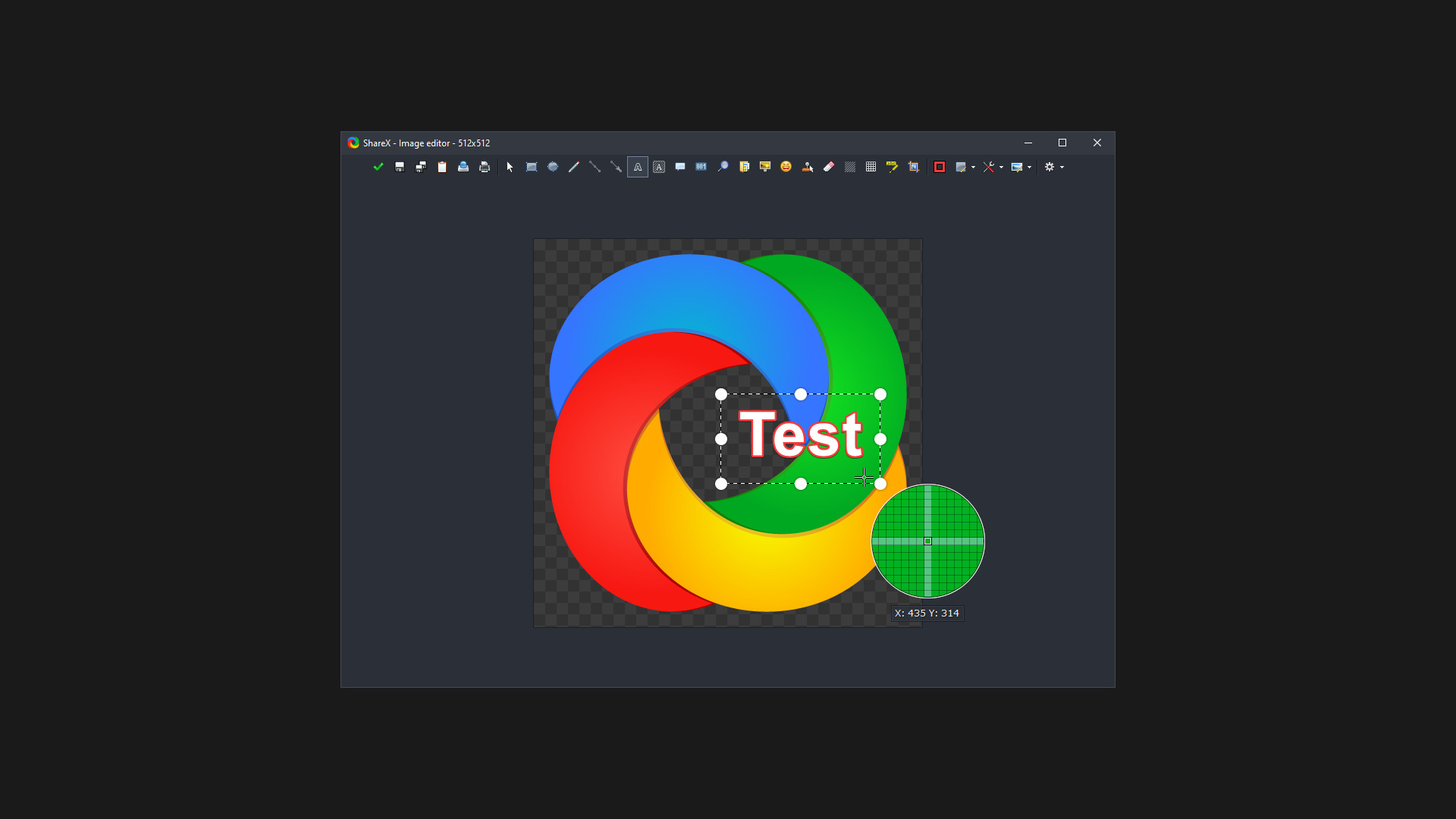
Task: Select the Step counter tool
Action: click(701, 167)
